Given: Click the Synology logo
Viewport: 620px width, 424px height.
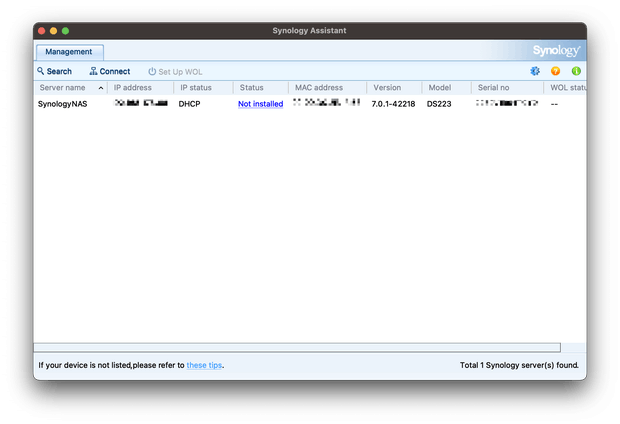Looking at the screenshot, I should 556,51.
